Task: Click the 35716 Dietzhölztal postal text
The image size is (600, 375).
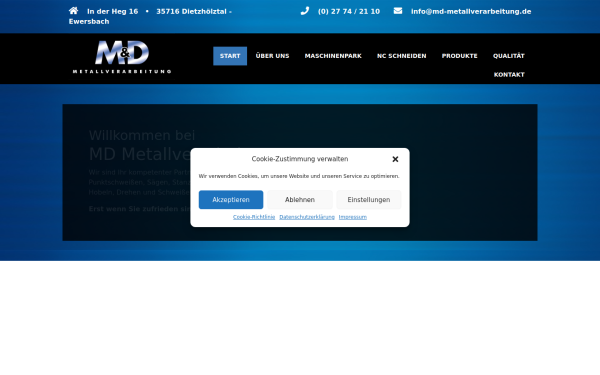Action: pyautogui.click(x=191, y=11)
